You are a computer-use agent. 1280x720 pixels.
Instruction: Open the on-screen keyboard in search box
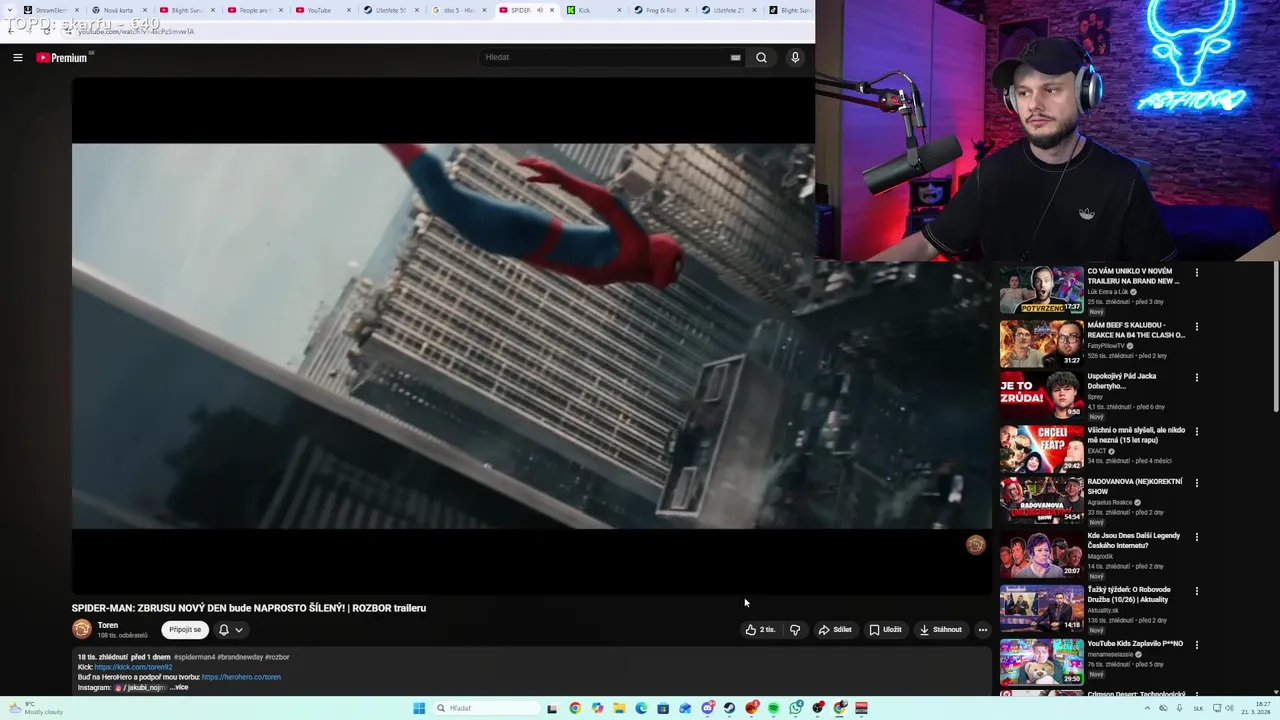point(735,57)
